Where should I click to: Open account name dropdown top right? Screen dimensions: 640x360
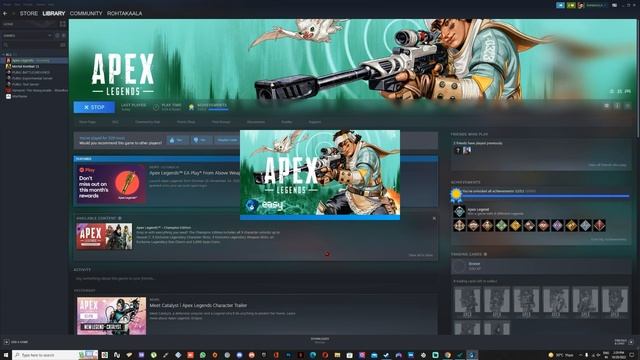[595, 5]
